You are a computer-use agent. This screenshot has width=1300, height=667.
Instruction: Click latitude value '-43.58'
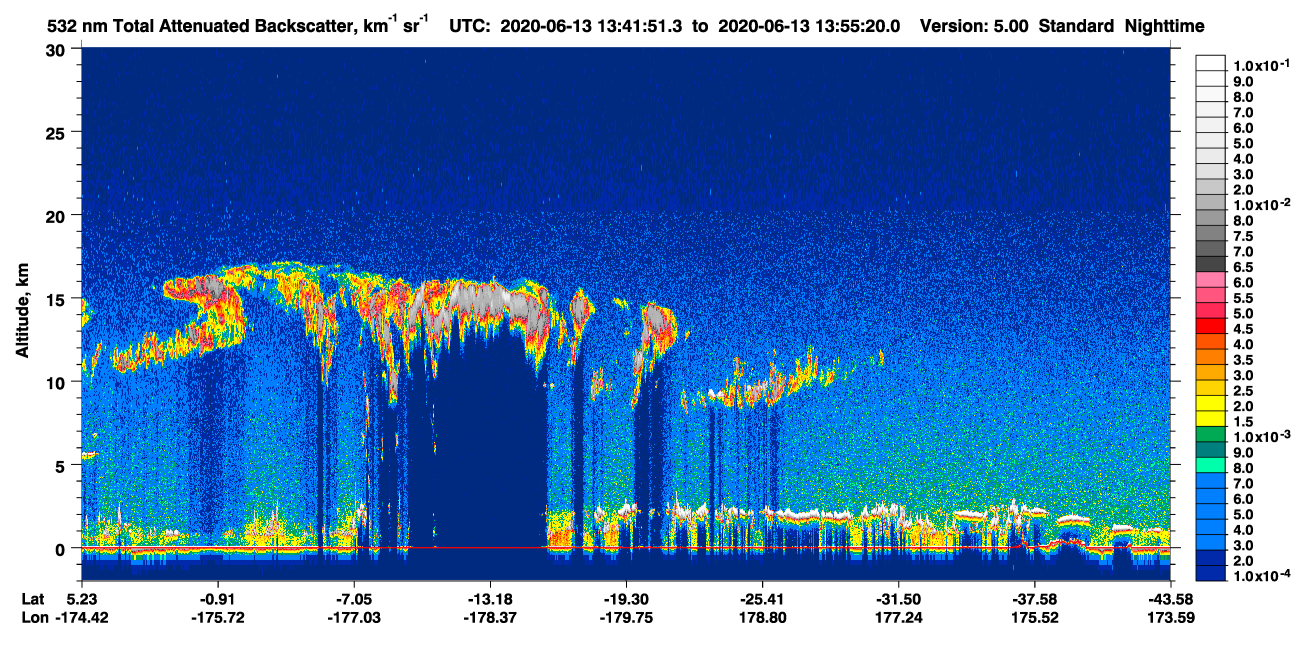[x=1170, y=599]
